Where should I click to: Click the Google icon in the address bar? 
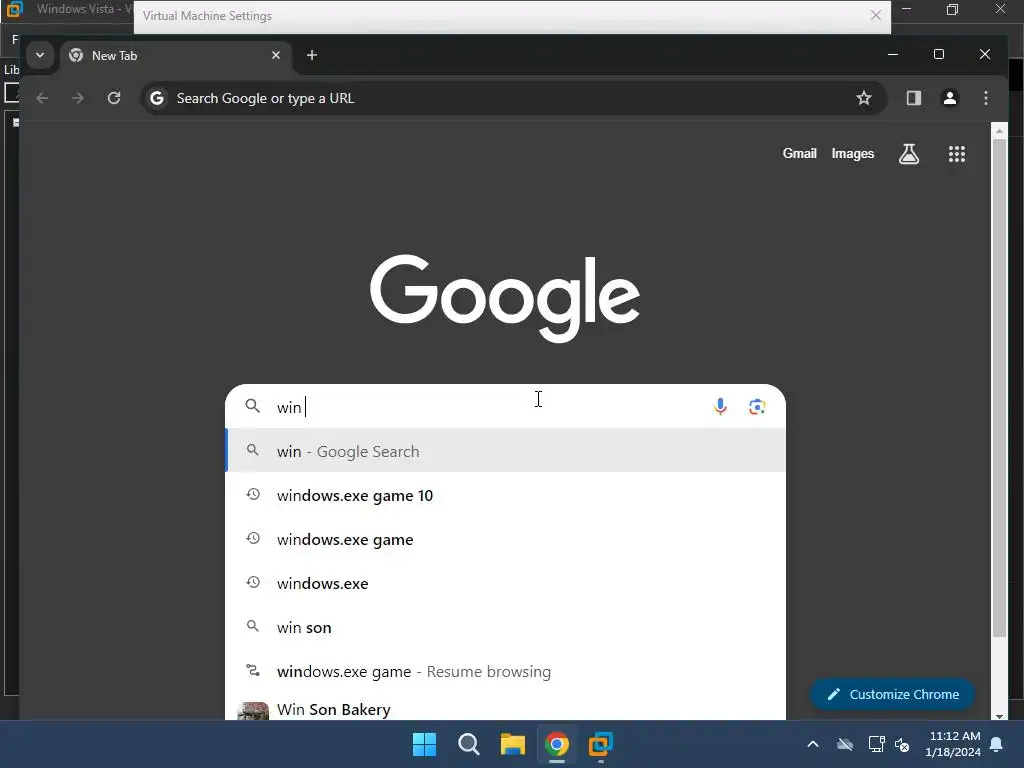157,98
